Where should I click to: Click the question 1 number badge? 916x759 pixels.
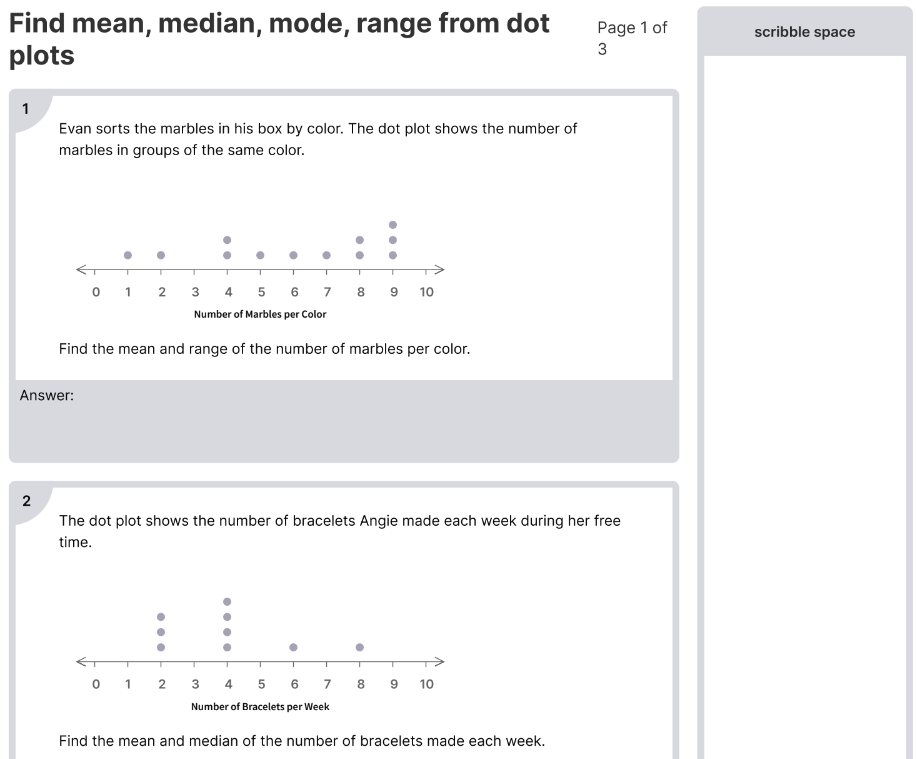[x=26, y=109]
